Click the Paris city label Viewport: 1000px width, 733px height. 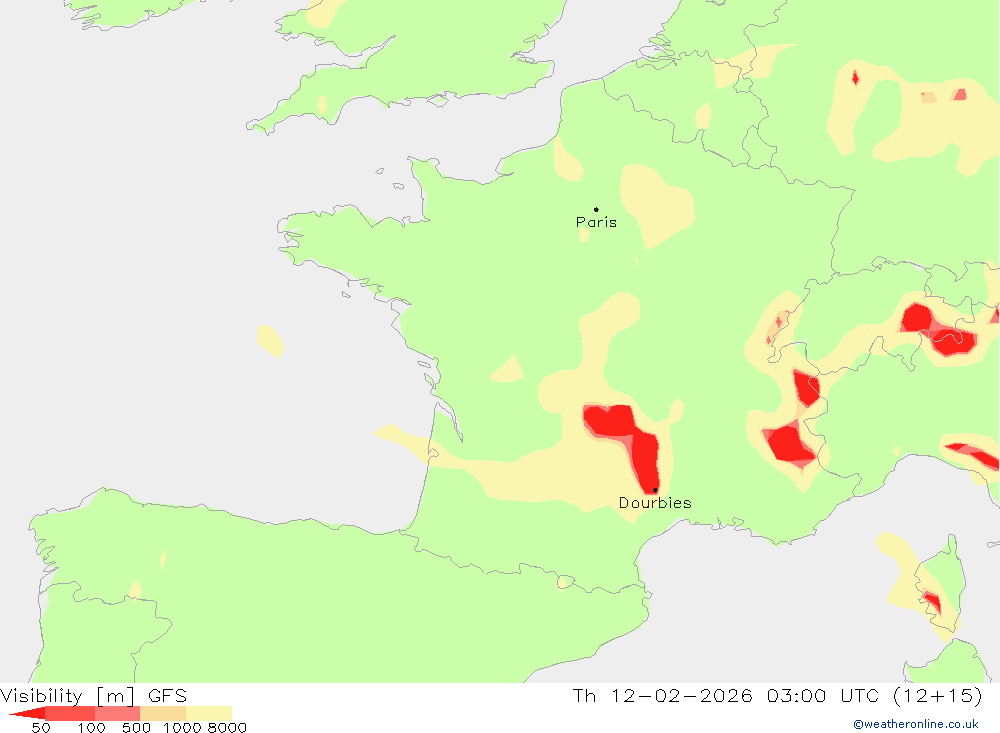pos(596,222)
